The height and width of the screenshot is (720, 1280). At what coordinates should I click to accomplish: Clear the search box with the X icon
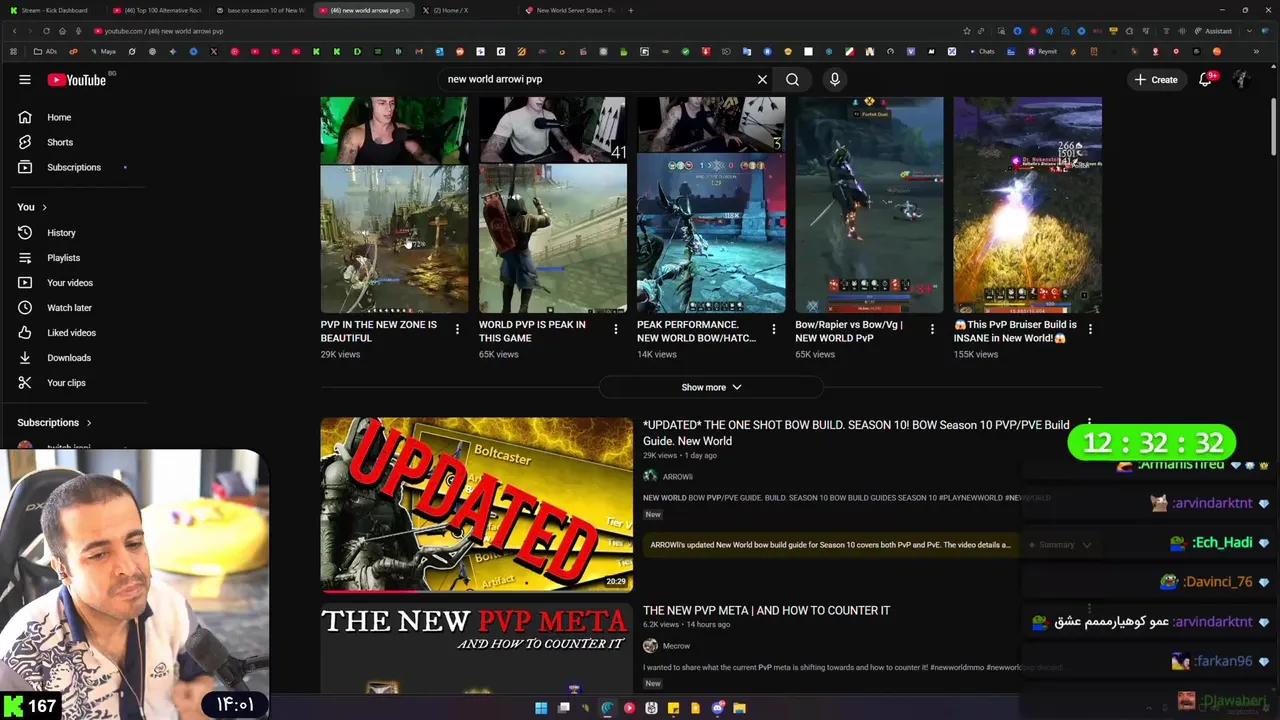[x=762, y=79]
